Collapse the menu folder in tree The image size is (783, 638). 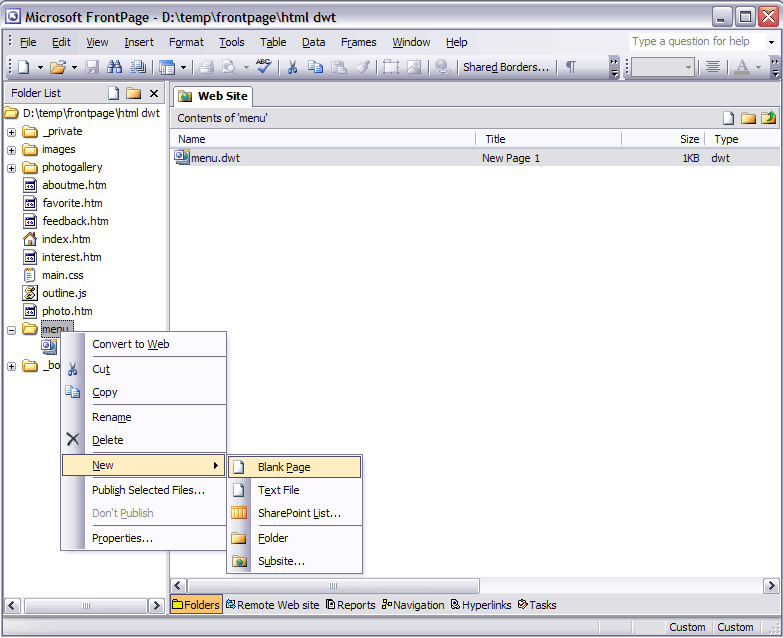(11, 330)
